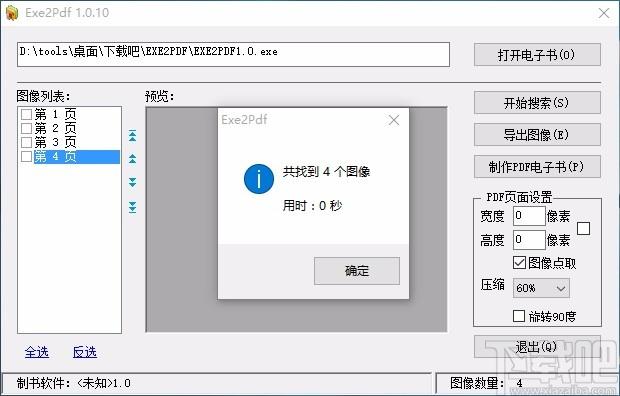This screenshot has height=396, width=620.
Task: Click the 宽度 pixel input field
Action: [x=529, y=216]
